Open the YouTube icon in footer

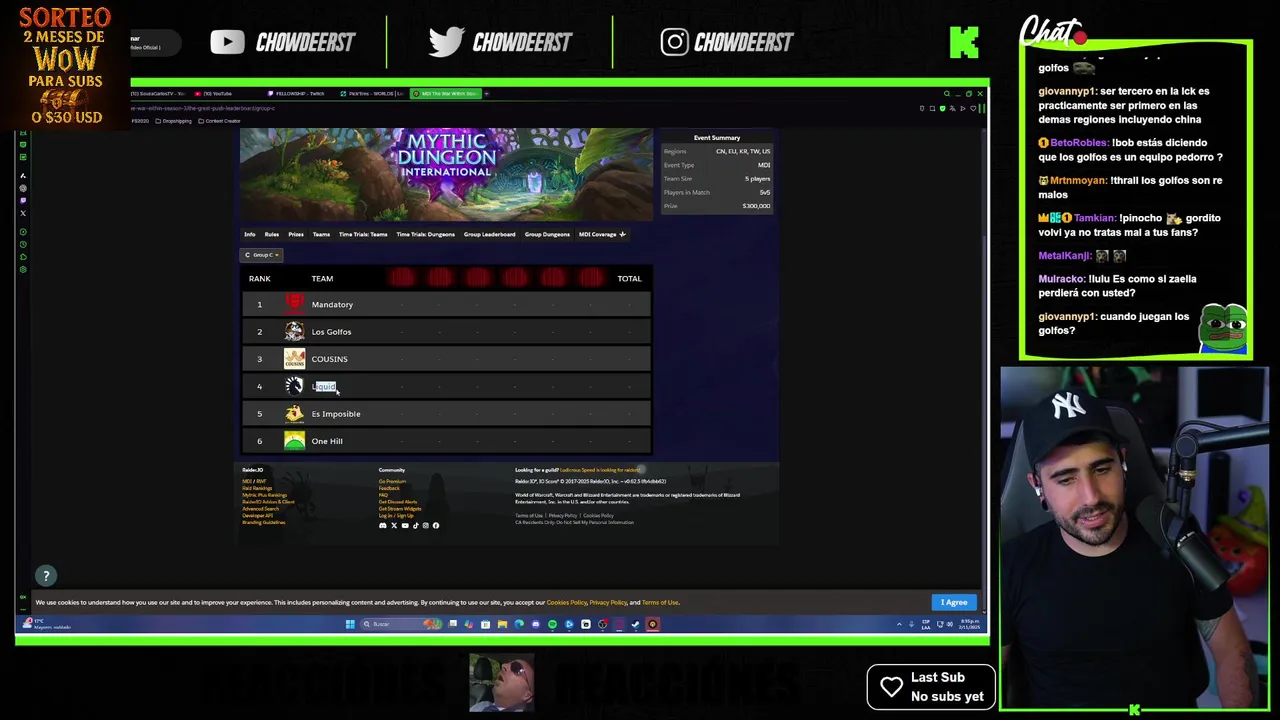[x=405, y=525]
